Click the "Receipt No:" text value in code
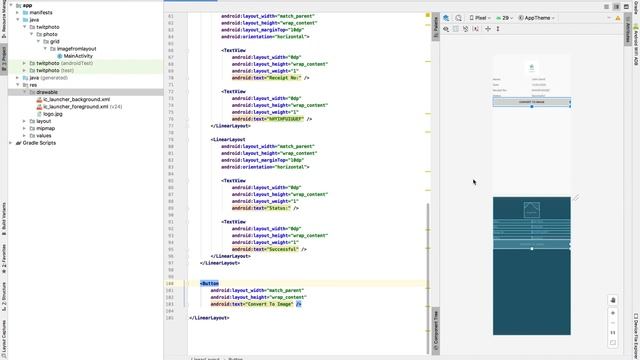Viewport: 640px width, 360px height. coord(284,78)
